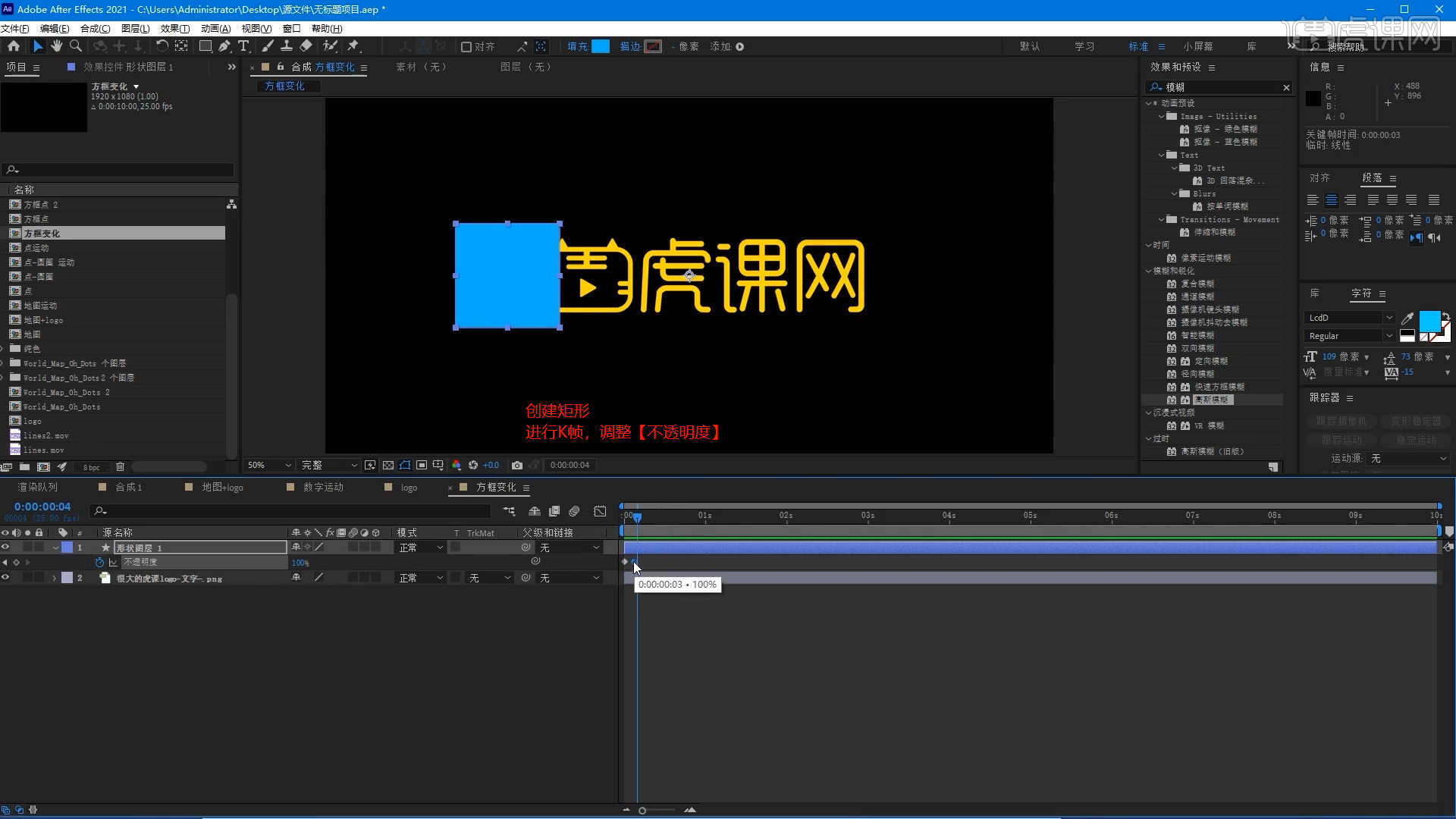Open the 50% magnification dropdown

(269, 465)
